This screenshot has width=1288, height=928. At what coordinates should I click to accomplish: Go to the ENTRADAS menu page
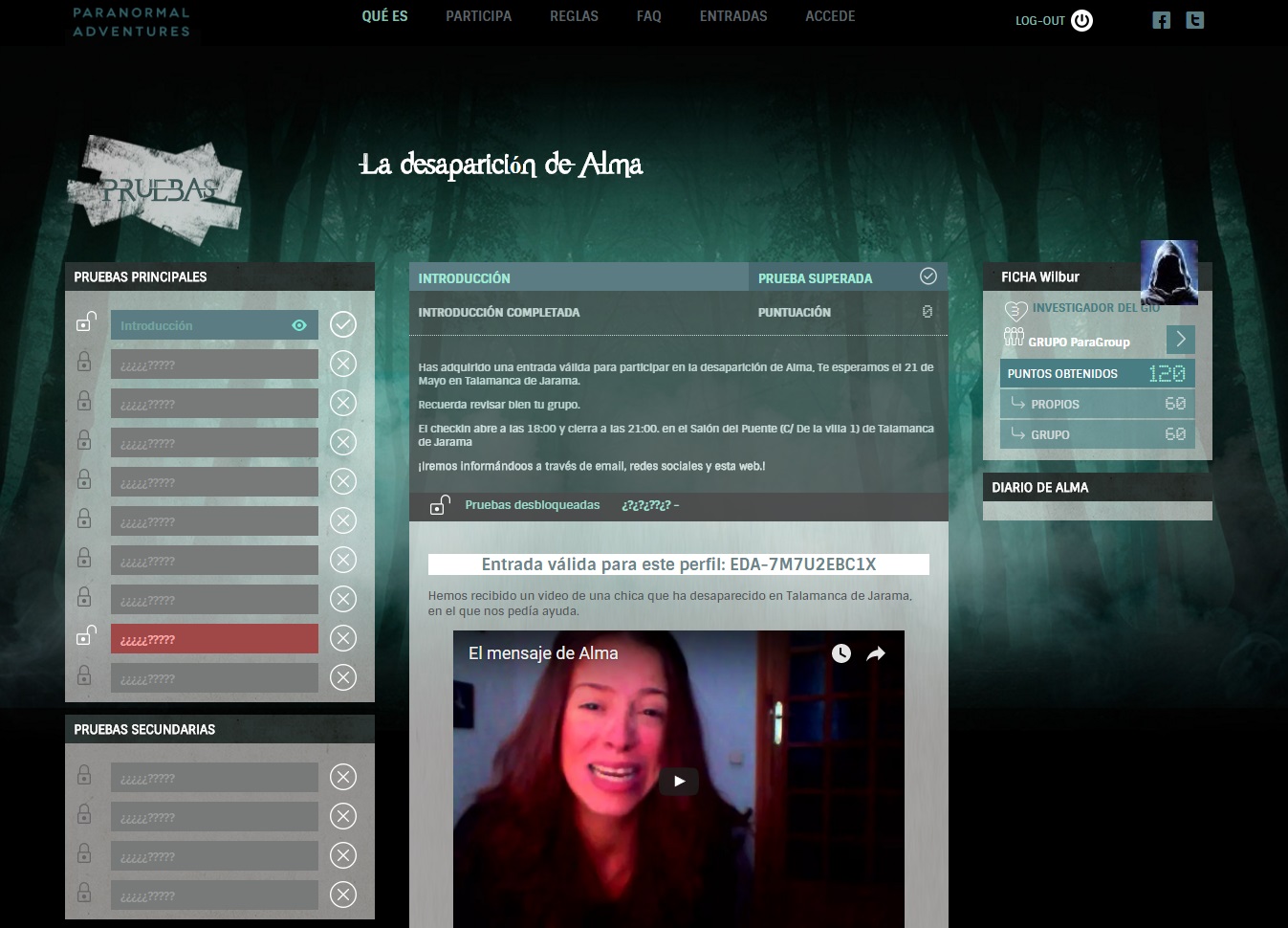click(732, 16)
